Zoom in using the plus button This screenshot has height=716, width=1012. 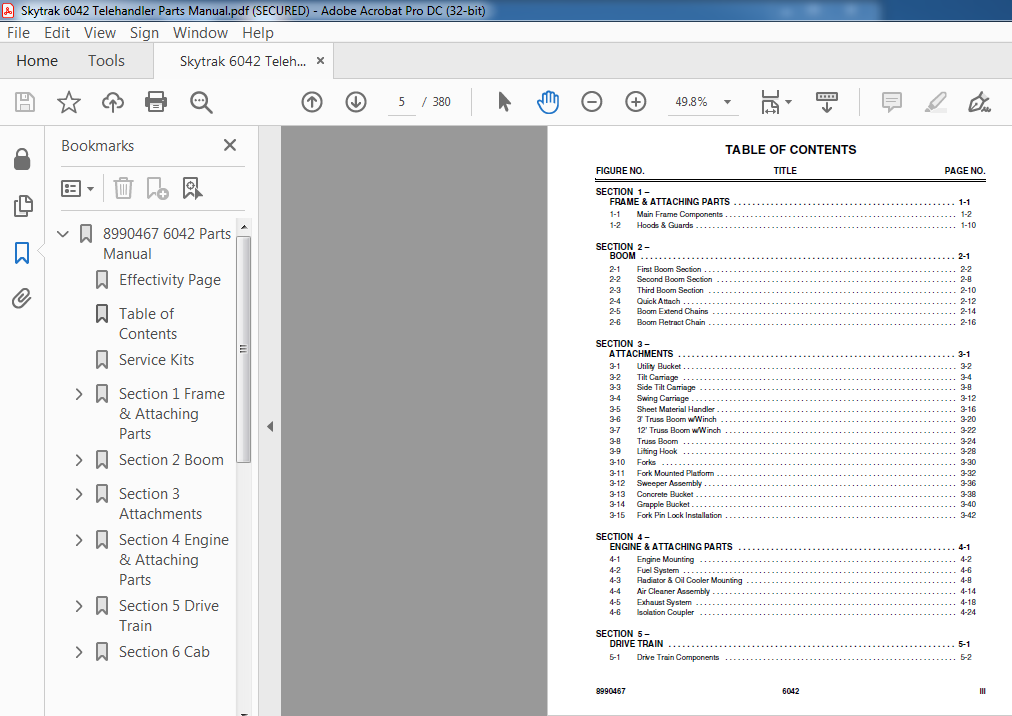click(x=636, y=102)
